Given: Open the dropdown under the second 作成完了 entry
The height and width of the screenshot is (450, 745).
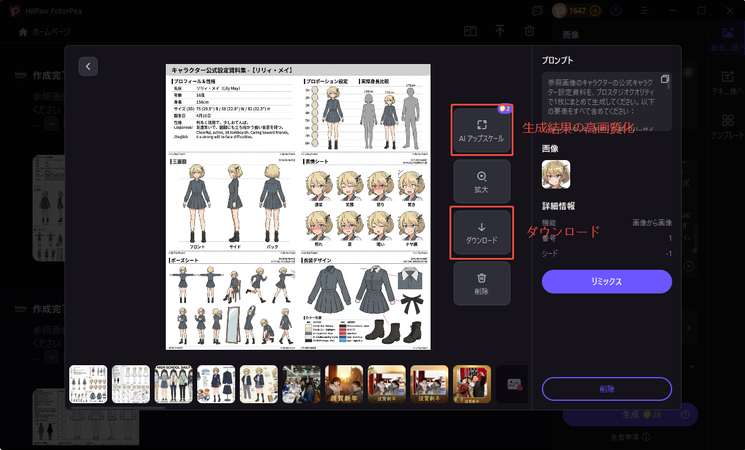Looking at the screenshot, I should coord(51,357).
